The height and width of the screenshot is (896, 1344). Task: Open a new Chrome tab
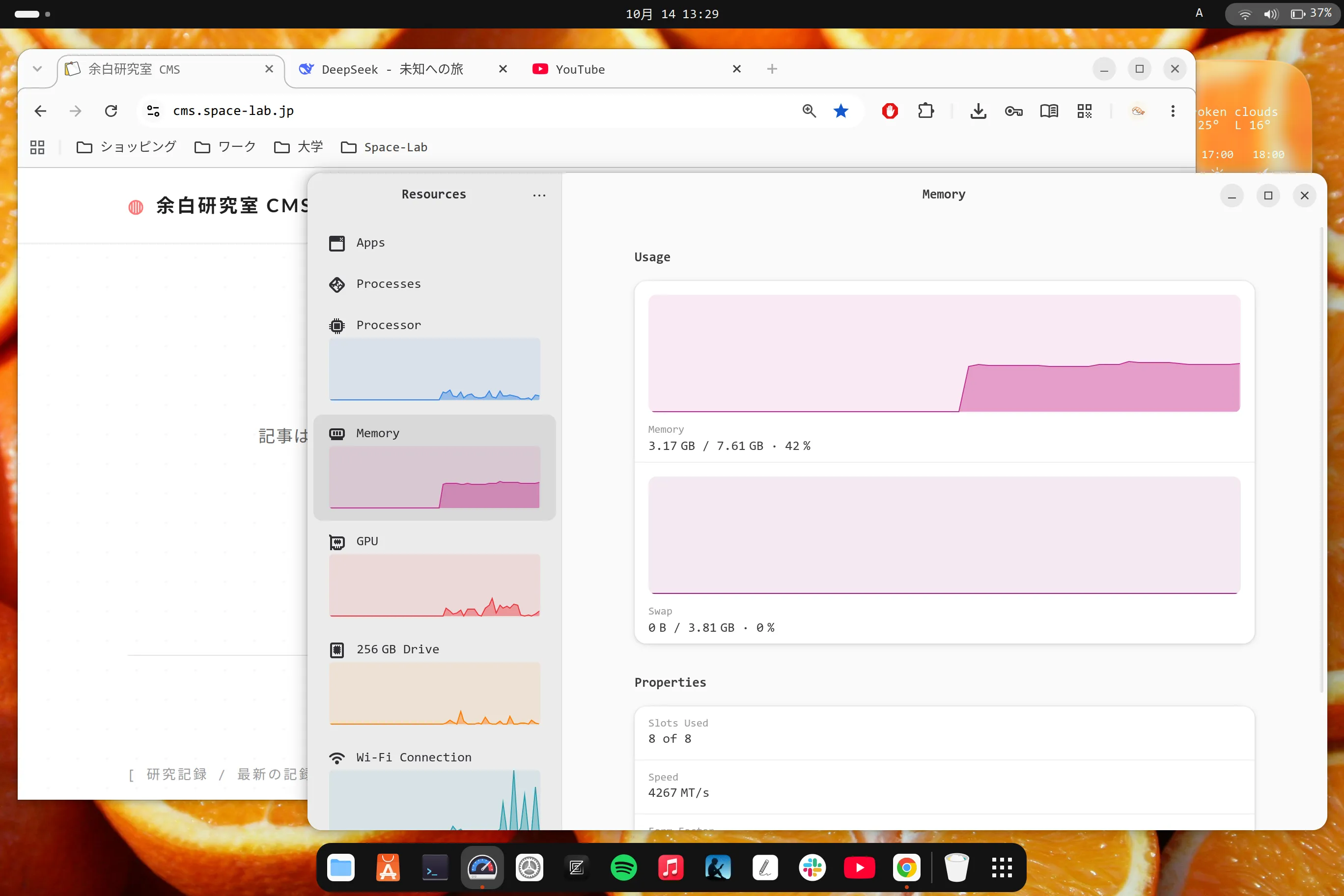[772, 69]
